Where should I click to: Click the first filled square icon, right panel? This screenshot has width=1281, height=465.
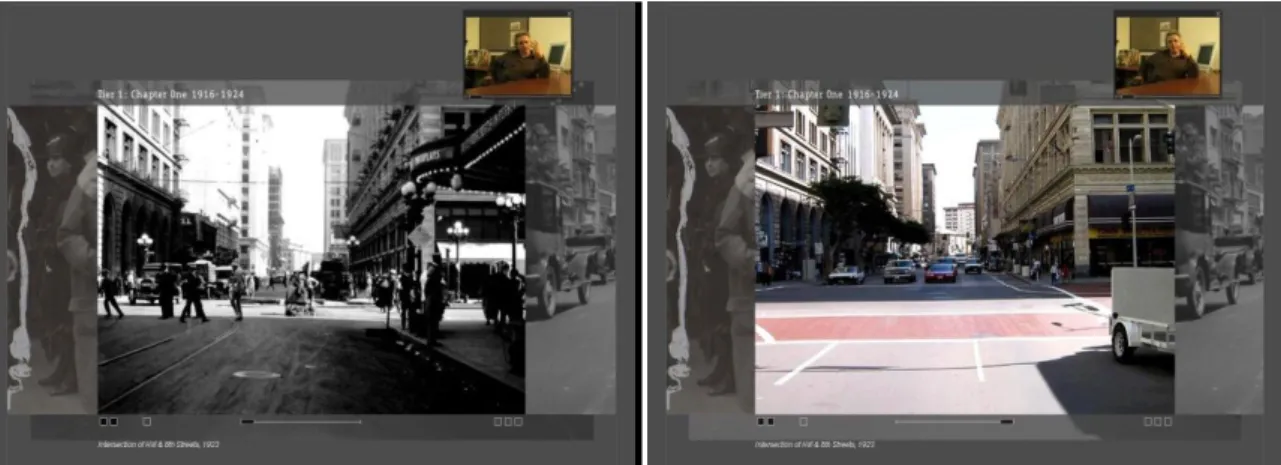click(x=761, y=421)
